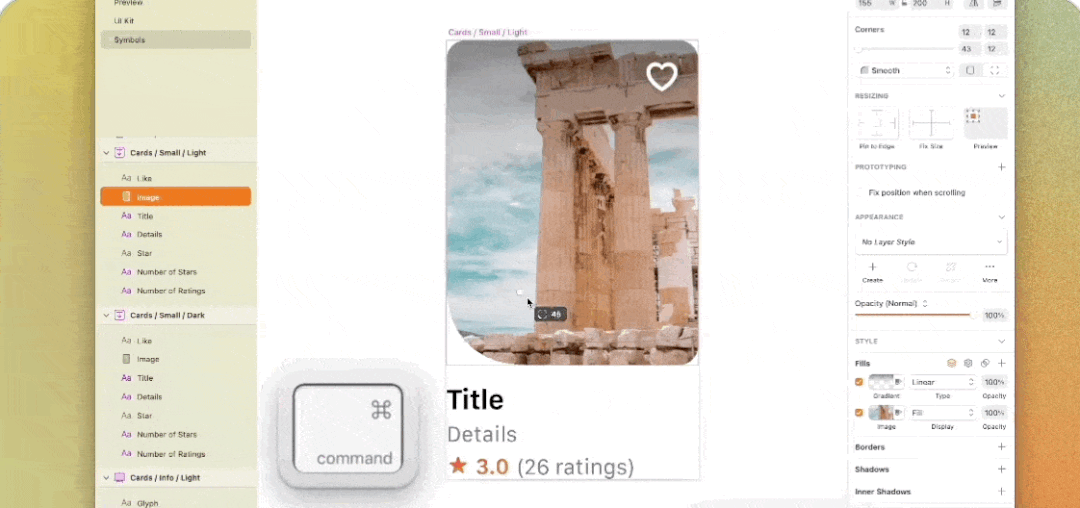
Task: Click the Opacity slider track
Action: (x=915, y=315)
